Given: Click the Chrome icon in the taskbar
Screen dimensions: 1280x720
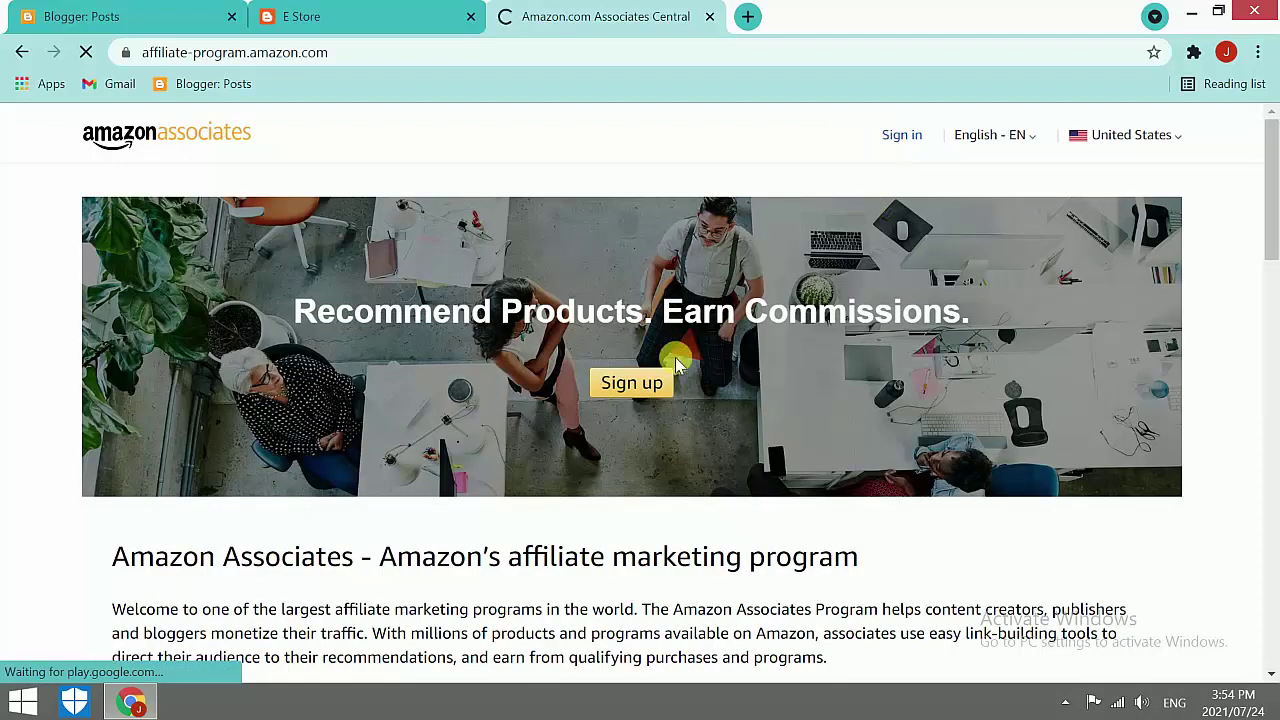Looking at the screenshot, I should click(x=130, y=702).
